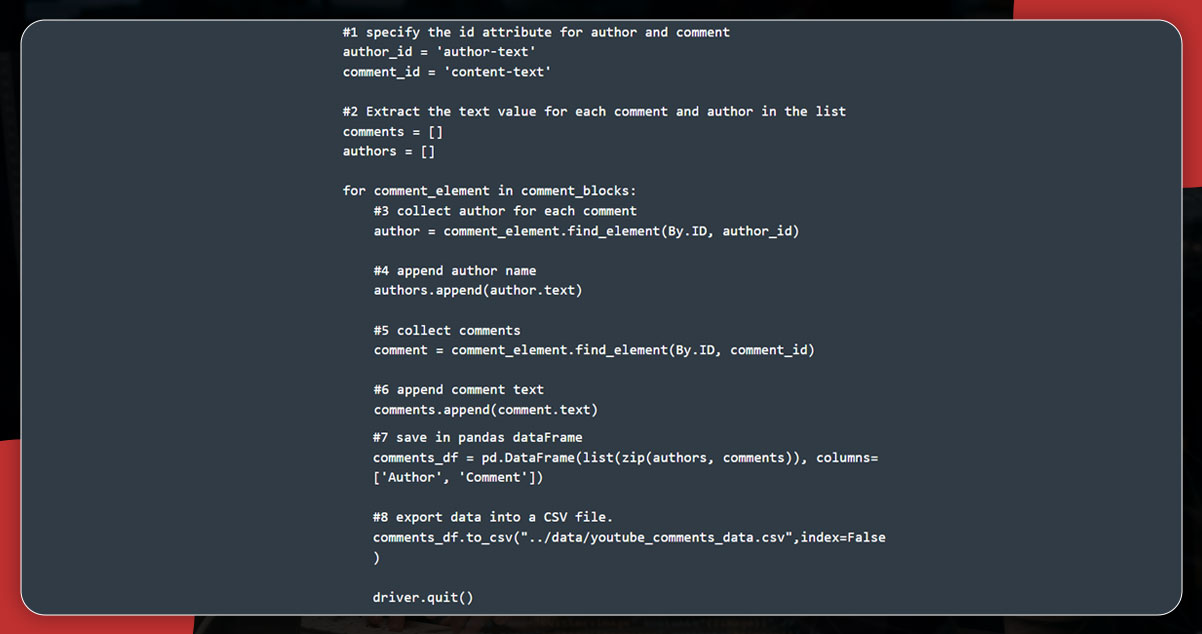Click the '#7 save in pandas dataFrame' comment
1202x634 pixels.
(x=477, y=437)
